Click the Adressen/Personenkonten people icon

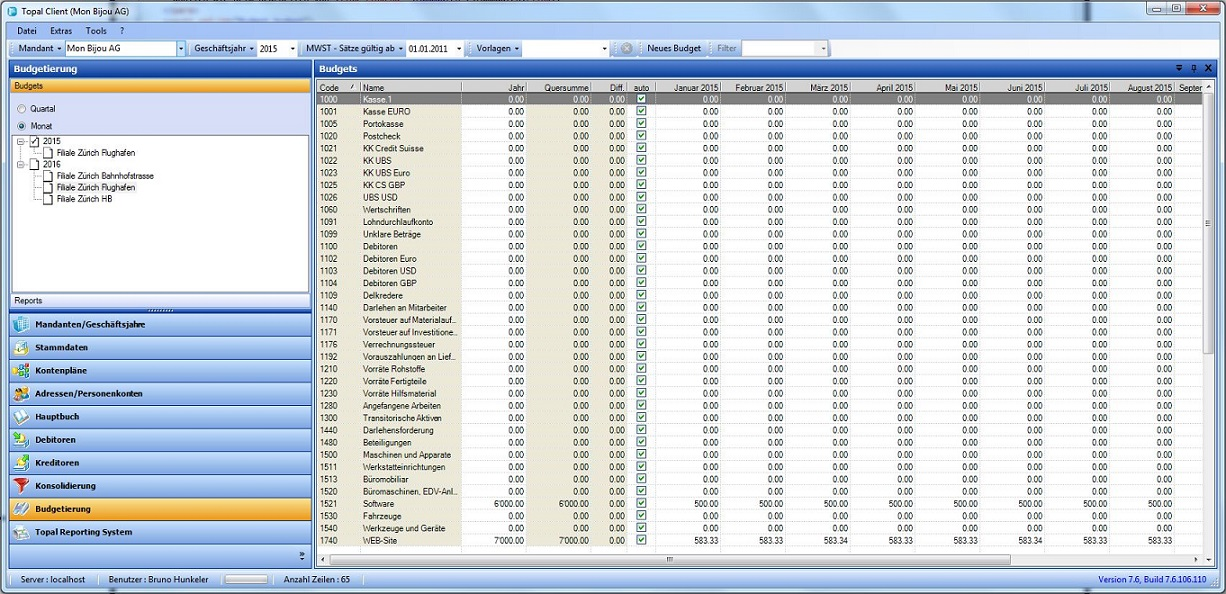(21, 393)
